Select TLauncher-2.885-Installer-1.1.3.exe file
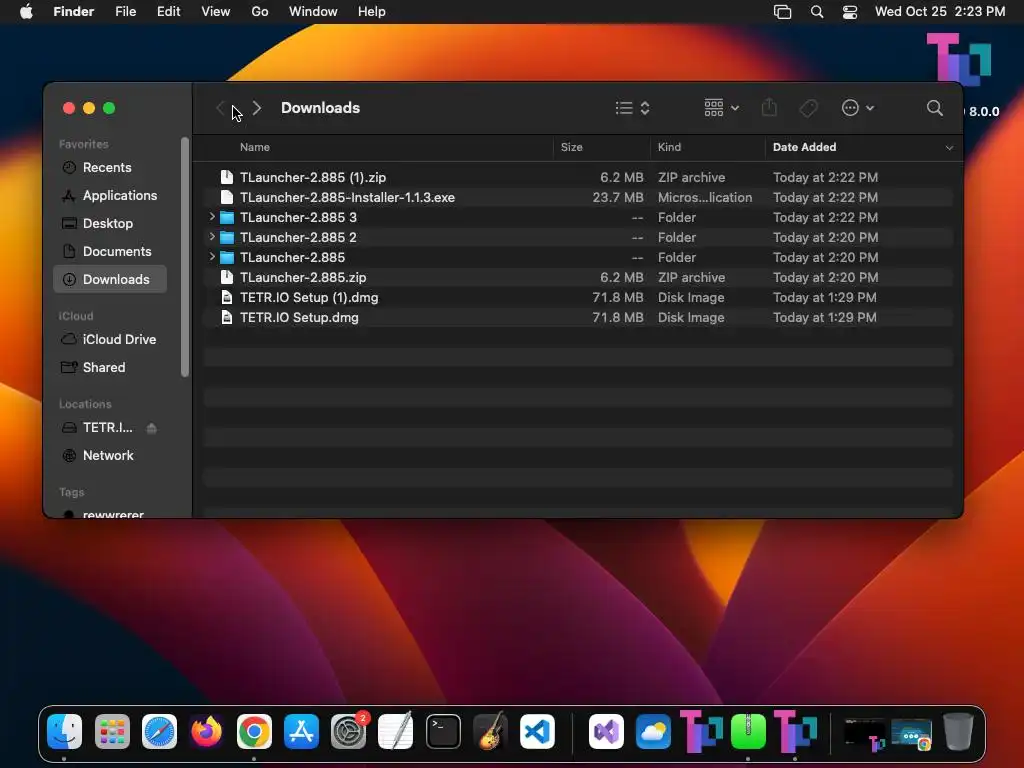Viewport: 1024px width, 768px height. tap(578, 197)
